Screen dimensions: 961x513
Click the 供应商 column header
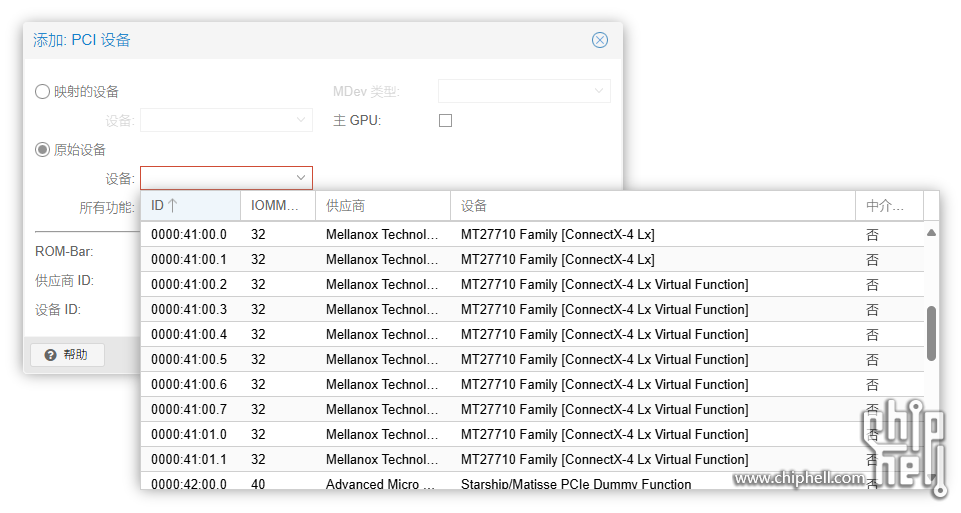pyautogui.click(x=383, y=206)
